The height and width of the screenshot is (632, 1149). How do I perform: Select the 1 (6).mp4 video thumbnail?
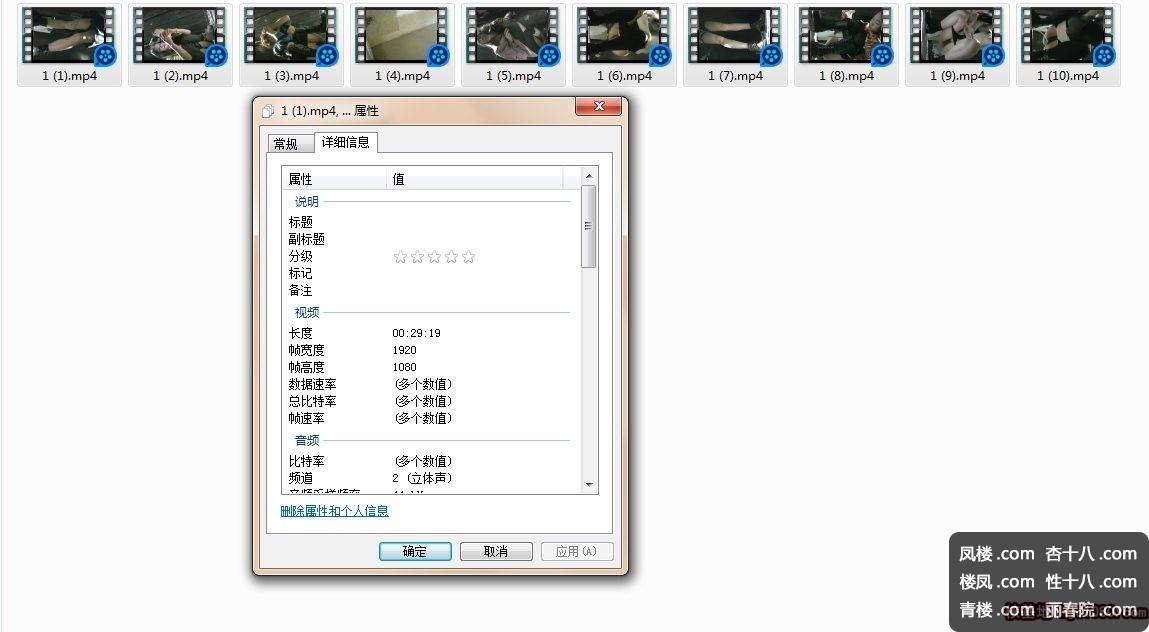[x=624, y=35]
